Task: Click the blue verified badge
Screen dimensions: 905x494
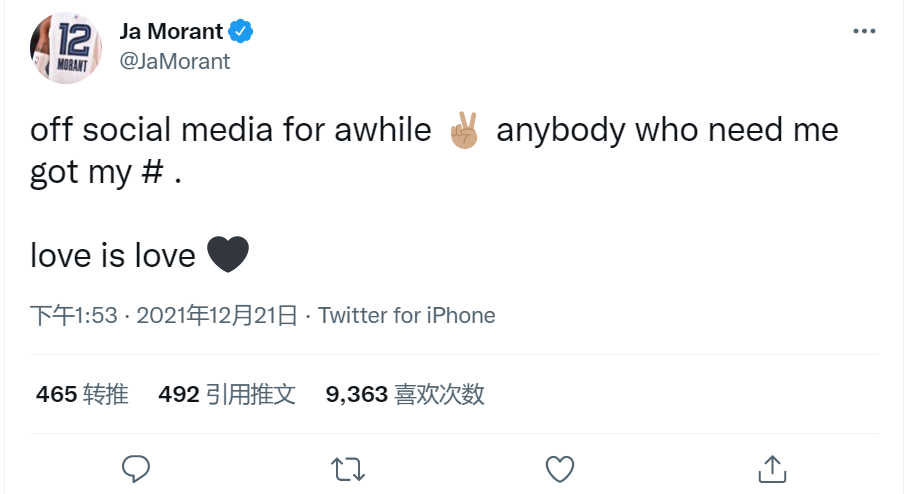Action: coord(242,31)
